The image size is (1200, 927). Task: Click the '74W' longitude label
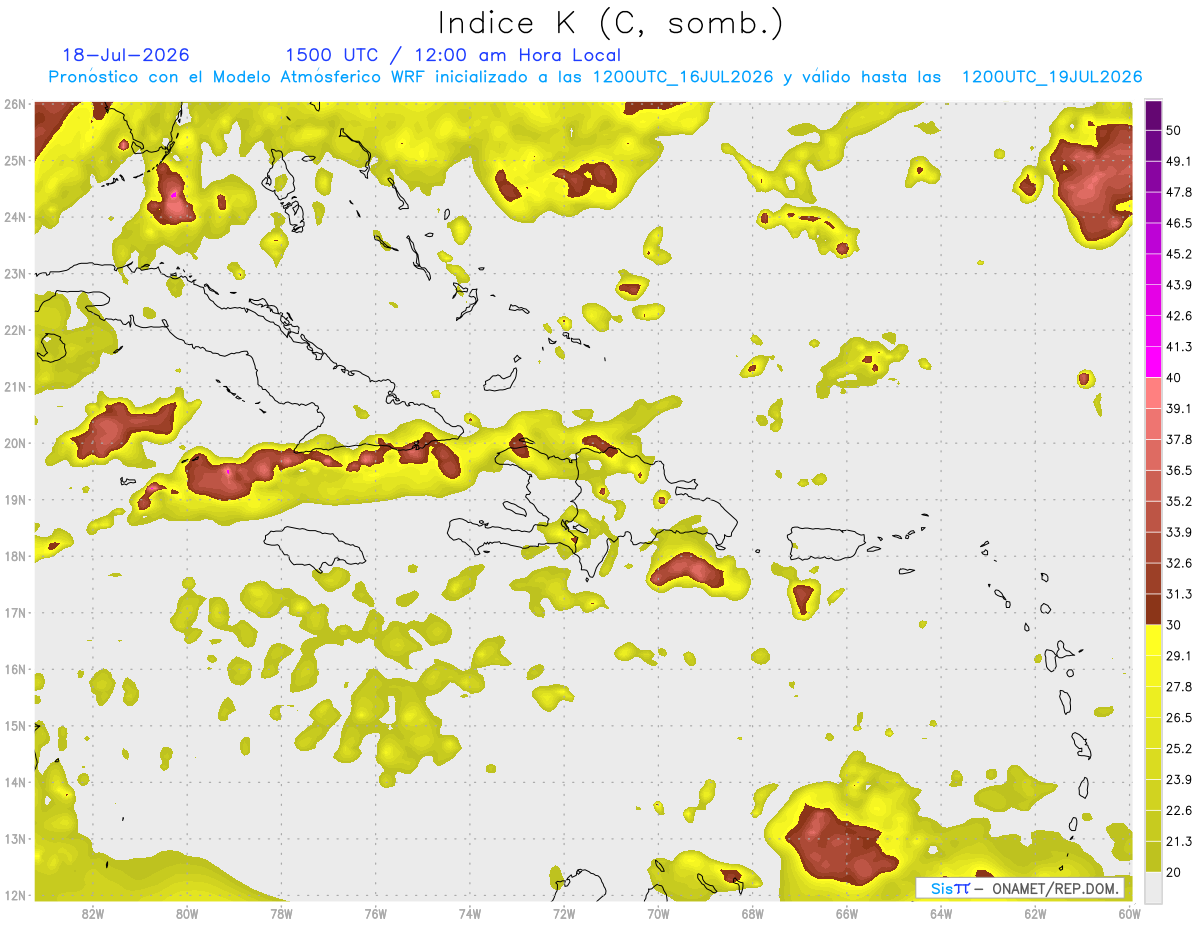[x=470, y=914]
